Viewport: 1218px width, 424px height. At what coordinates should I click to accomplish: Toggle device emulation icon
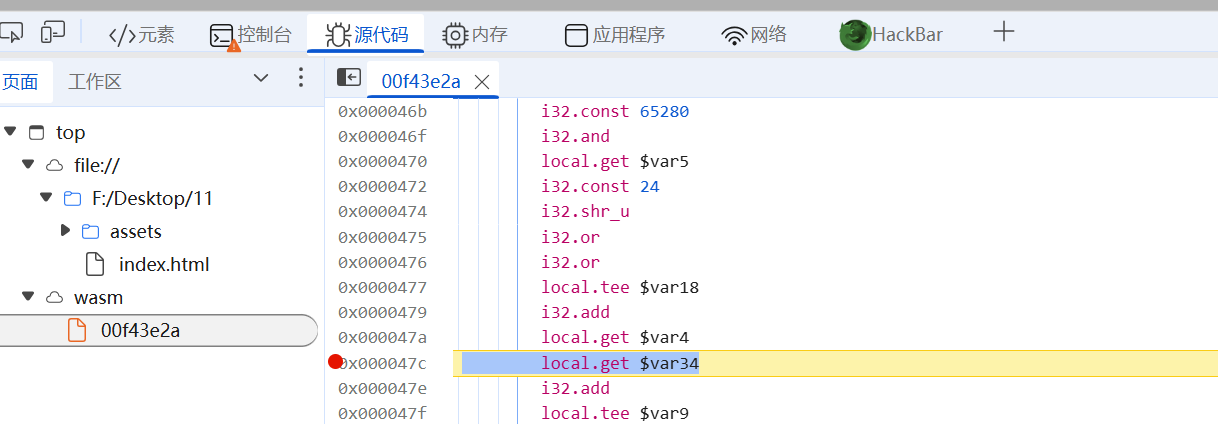click(x=53, y=33)
